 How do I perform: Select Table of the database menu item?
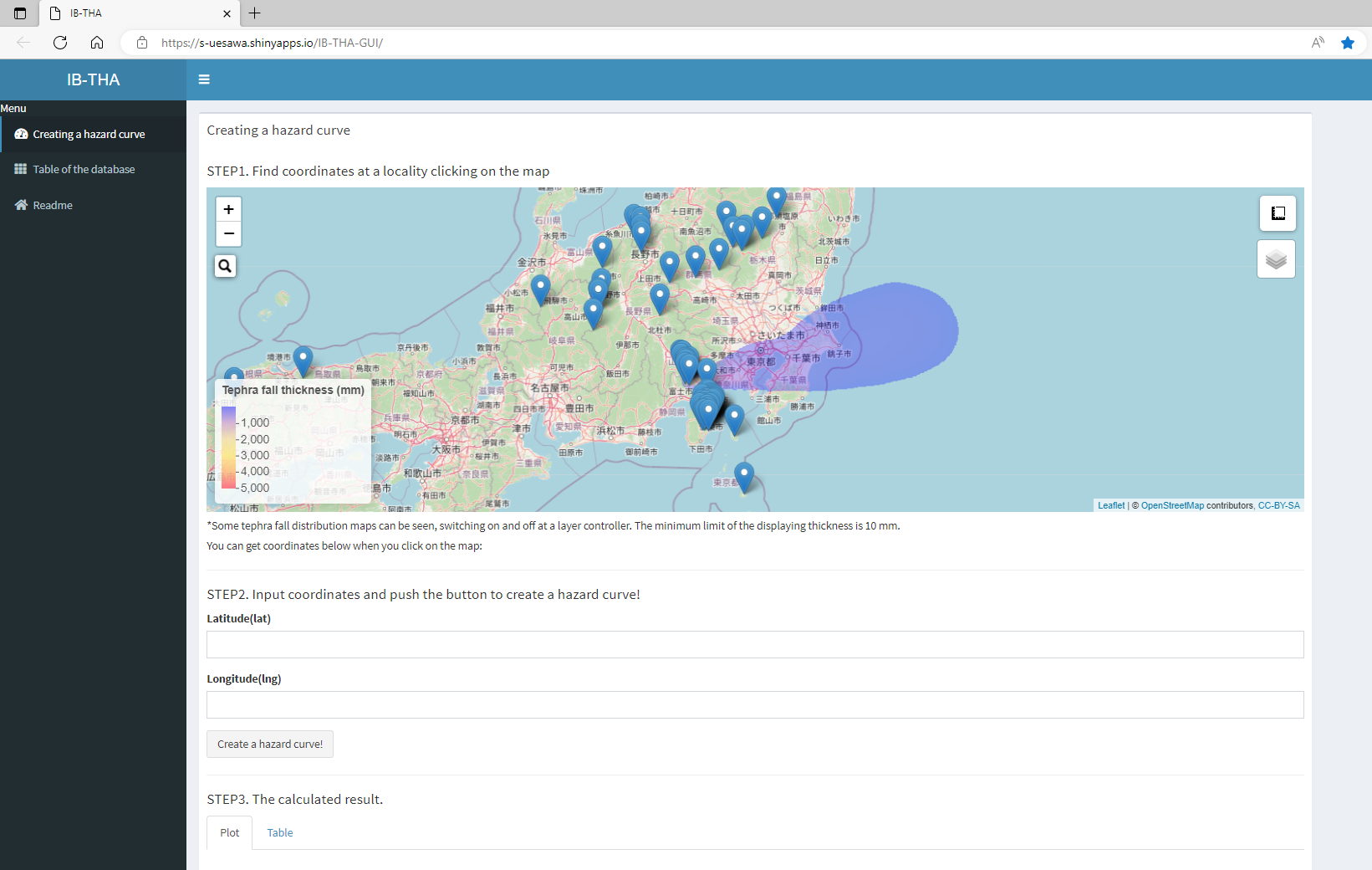[84, 168]
